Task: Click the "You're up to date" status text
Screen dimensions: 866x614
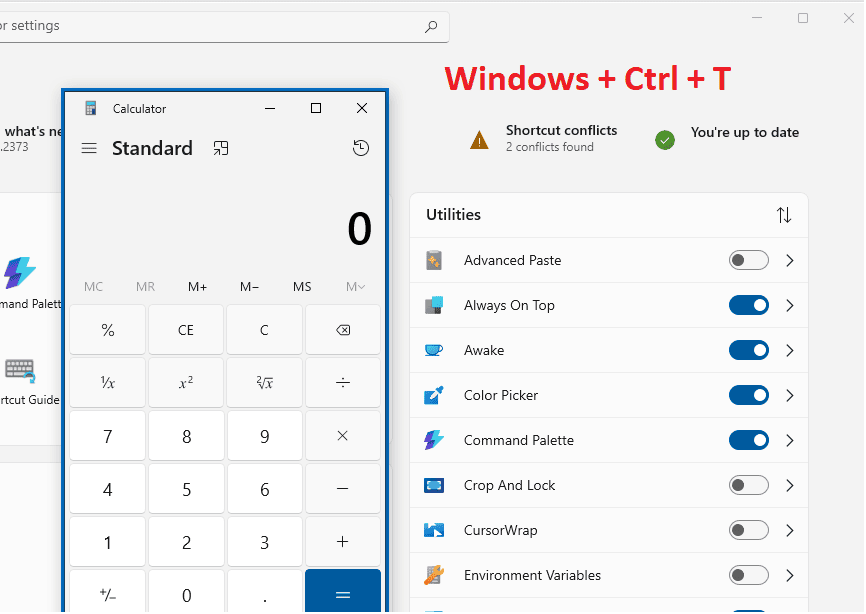Action: tap(744, 133)
